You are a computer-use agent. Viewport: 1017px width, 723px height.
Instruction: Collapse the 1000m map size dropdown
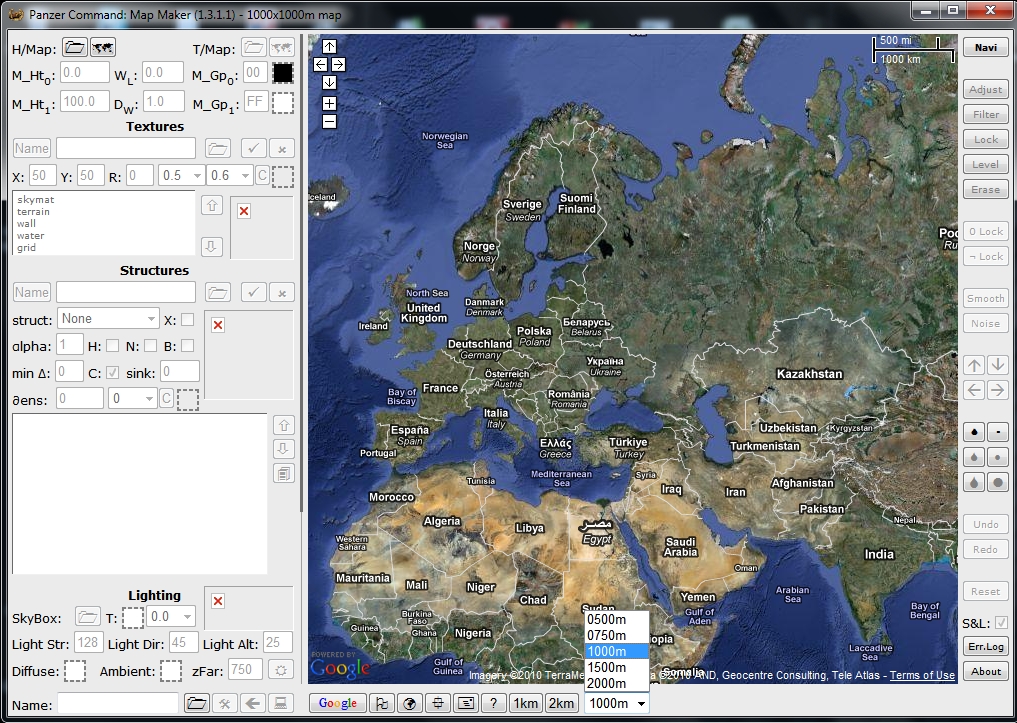(616, 704)
